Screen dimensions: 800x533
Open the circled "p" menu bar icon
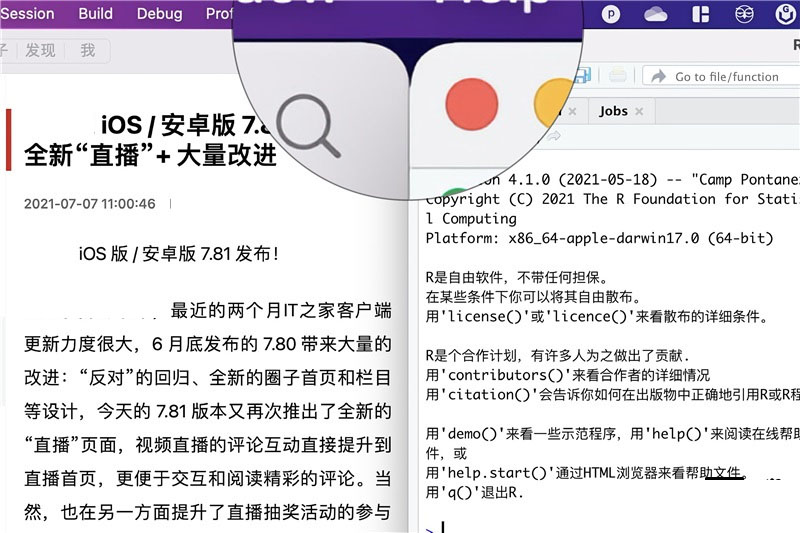tap(611, 14)
